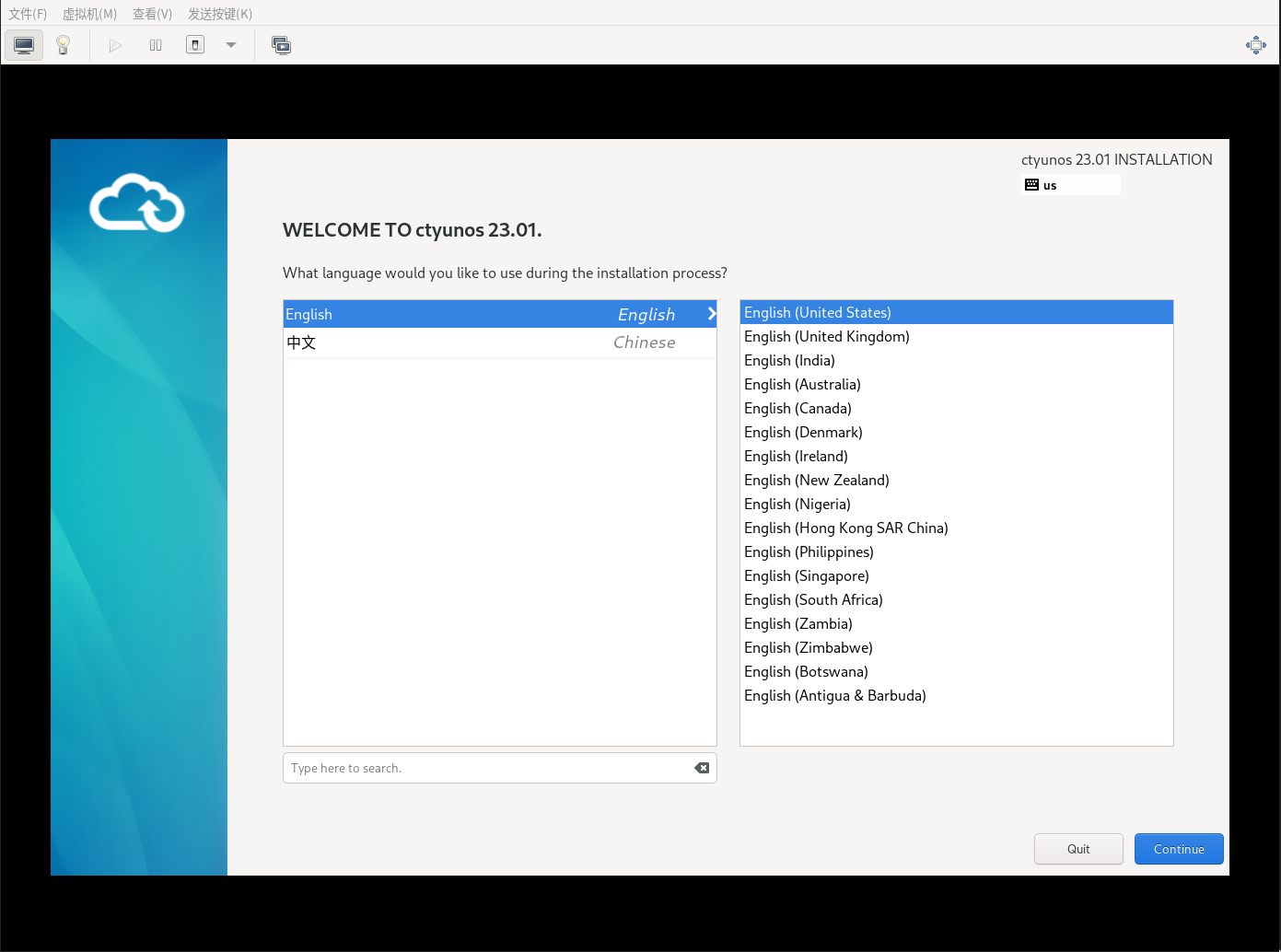
Task: Open virtual hardware details lightbulb icon
Action: click(x=64, y=45)
